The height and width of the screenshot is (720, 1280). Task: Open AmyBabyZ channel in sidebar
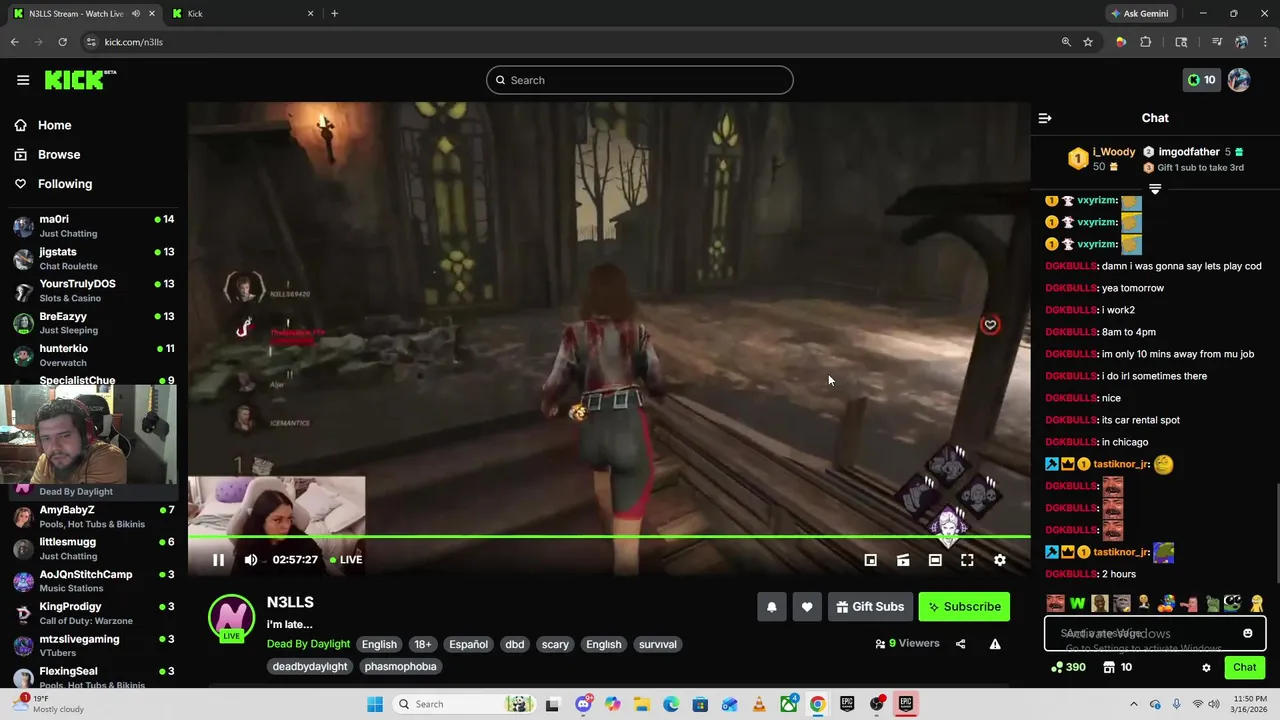coord(92,517)
